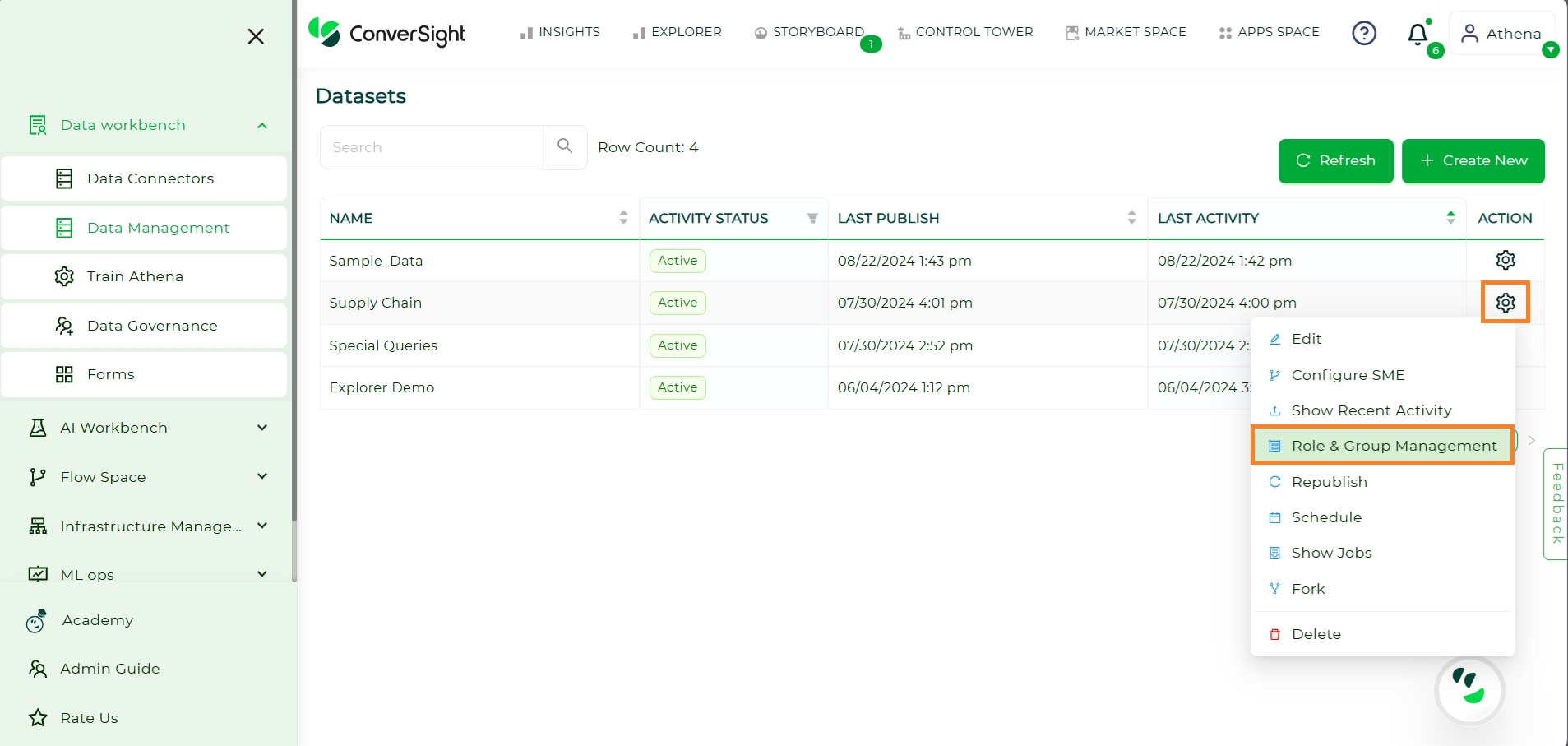The width and height of the screenshot is (1568, 746).
Task: Open gear action for Sample_Data row
Action: click(x=1506, y=260)
